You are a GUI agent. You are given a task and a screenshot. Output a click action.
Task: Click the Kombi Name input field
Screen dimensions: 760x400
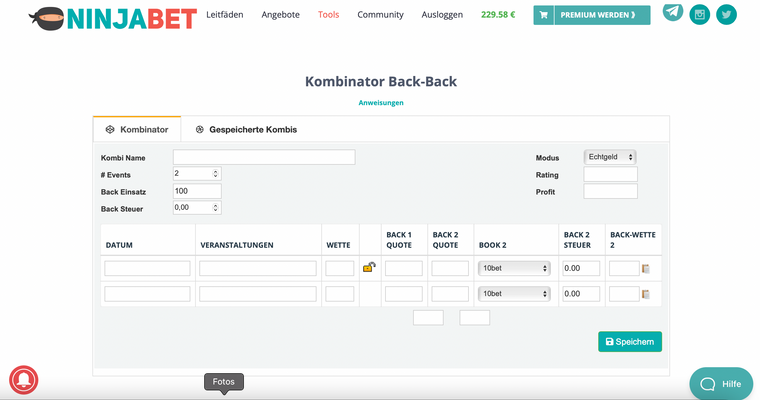pyautogui.click(x=264, y=157)
